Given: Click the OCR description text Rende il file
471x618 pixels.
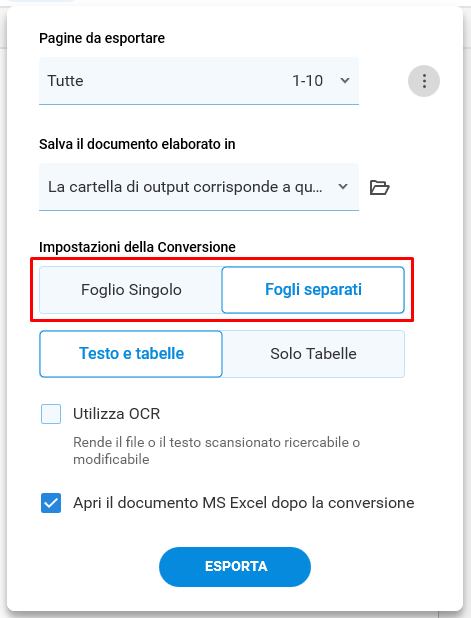Looking at the screenshot, I should pos(216,450).
